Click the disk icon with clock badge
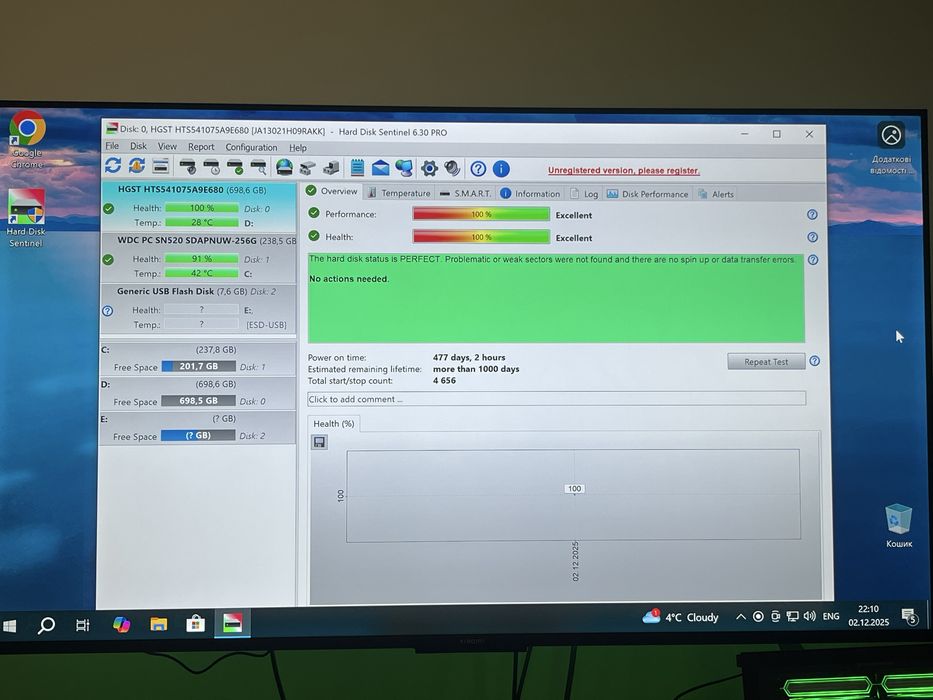 pyautogui.click(x=212, y=167)
